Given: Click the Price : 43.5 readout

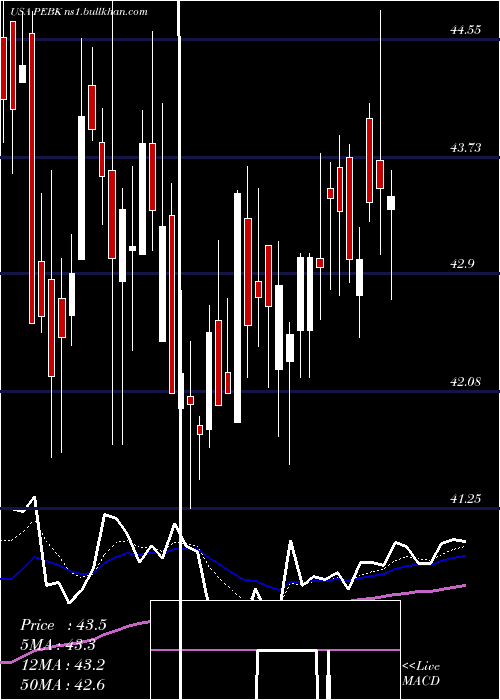Looking at the screenshot, I should 63,625.
